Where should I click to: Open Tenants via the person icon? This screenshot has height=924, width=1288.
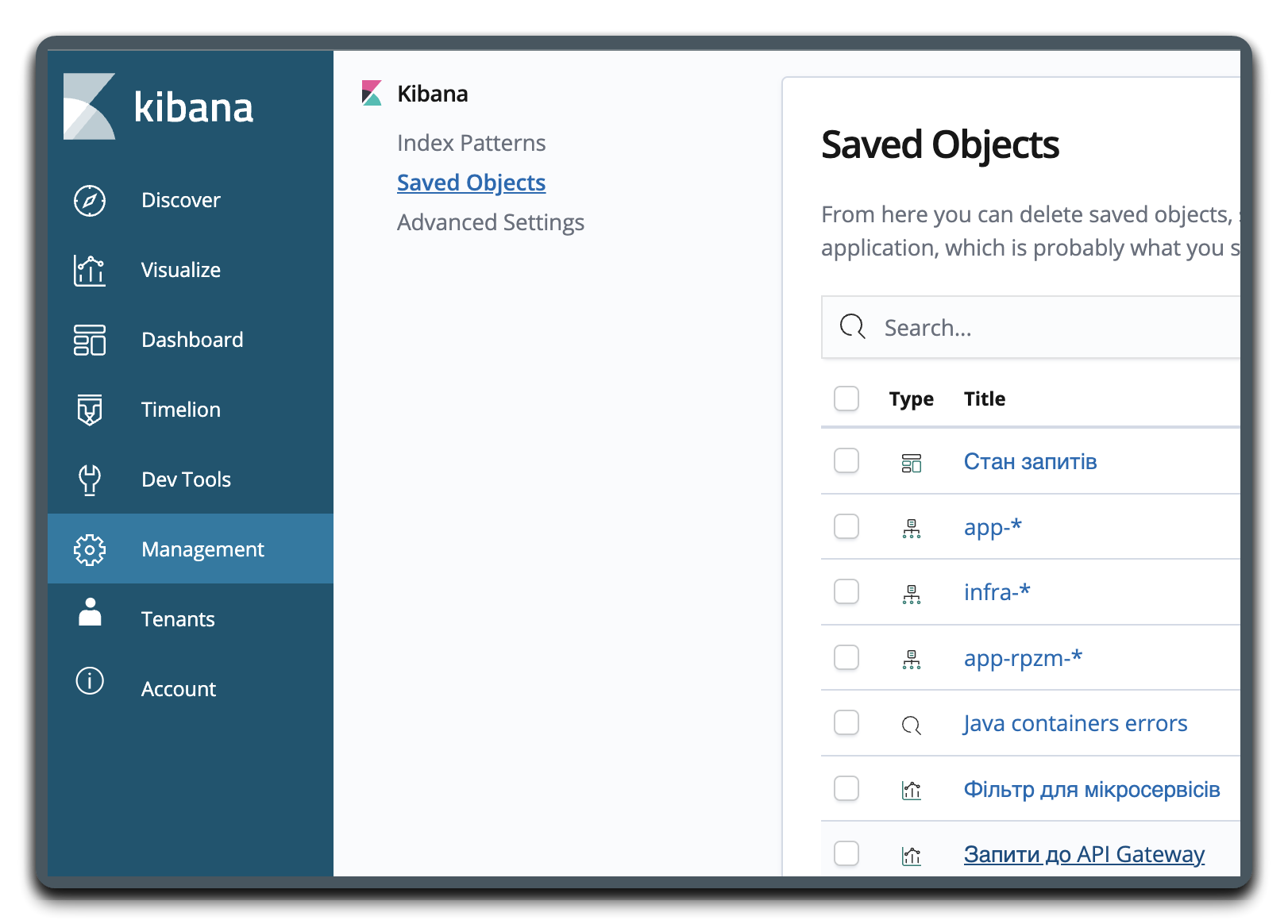[90, 612]
